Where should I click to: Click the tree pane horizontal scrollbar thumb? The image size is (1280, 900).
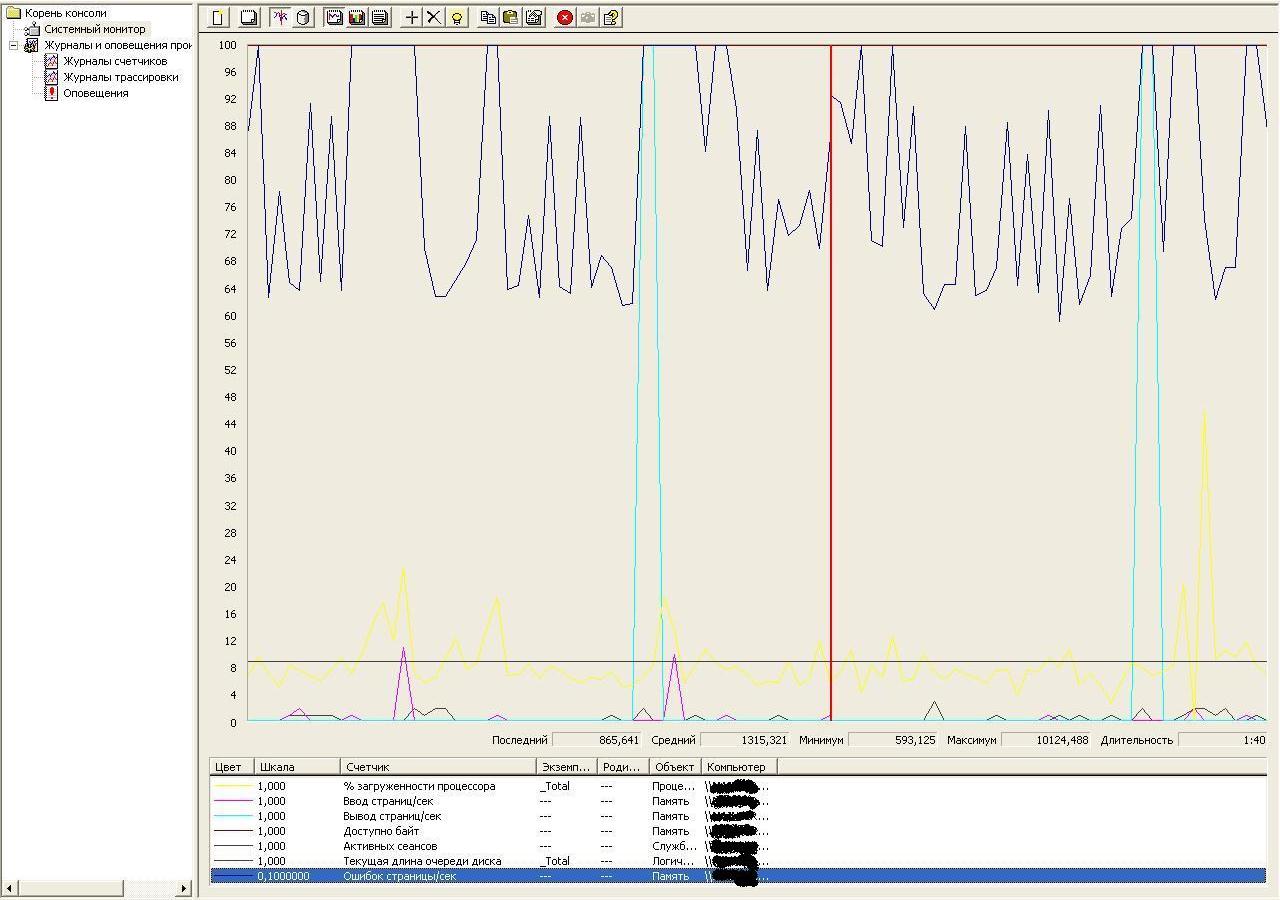click(x=71, y=888)
